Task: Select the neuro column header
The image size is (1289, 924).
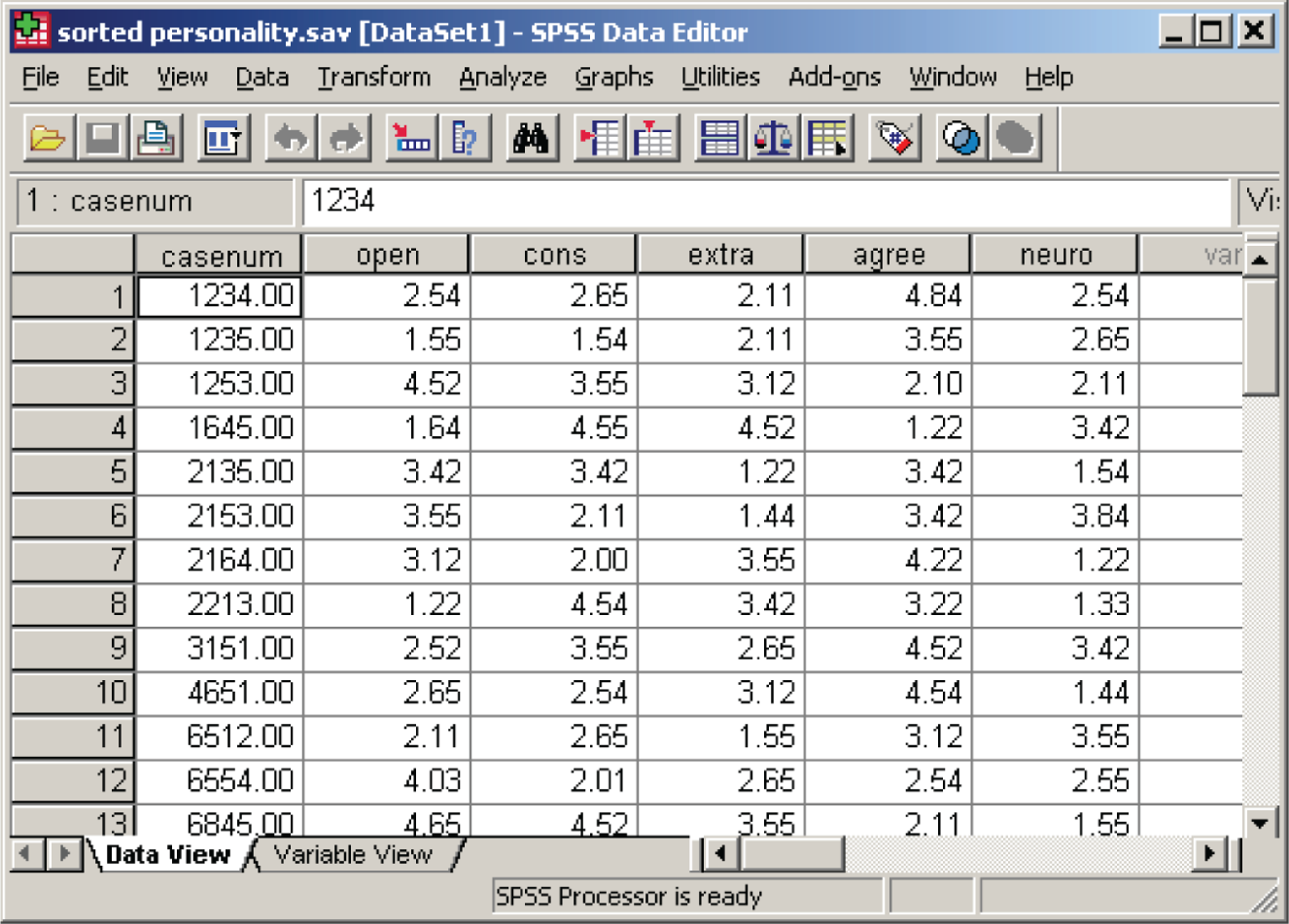Action: click(x=1055, y=256)
